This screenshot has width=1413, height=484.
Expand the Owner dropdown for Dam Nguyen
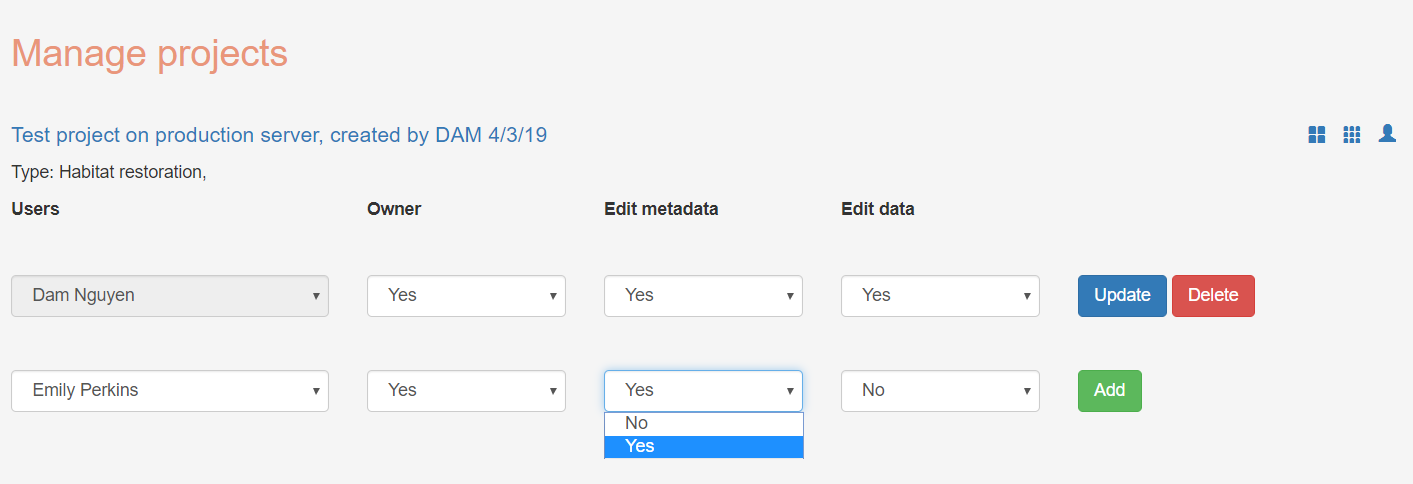tap(466, 296)
